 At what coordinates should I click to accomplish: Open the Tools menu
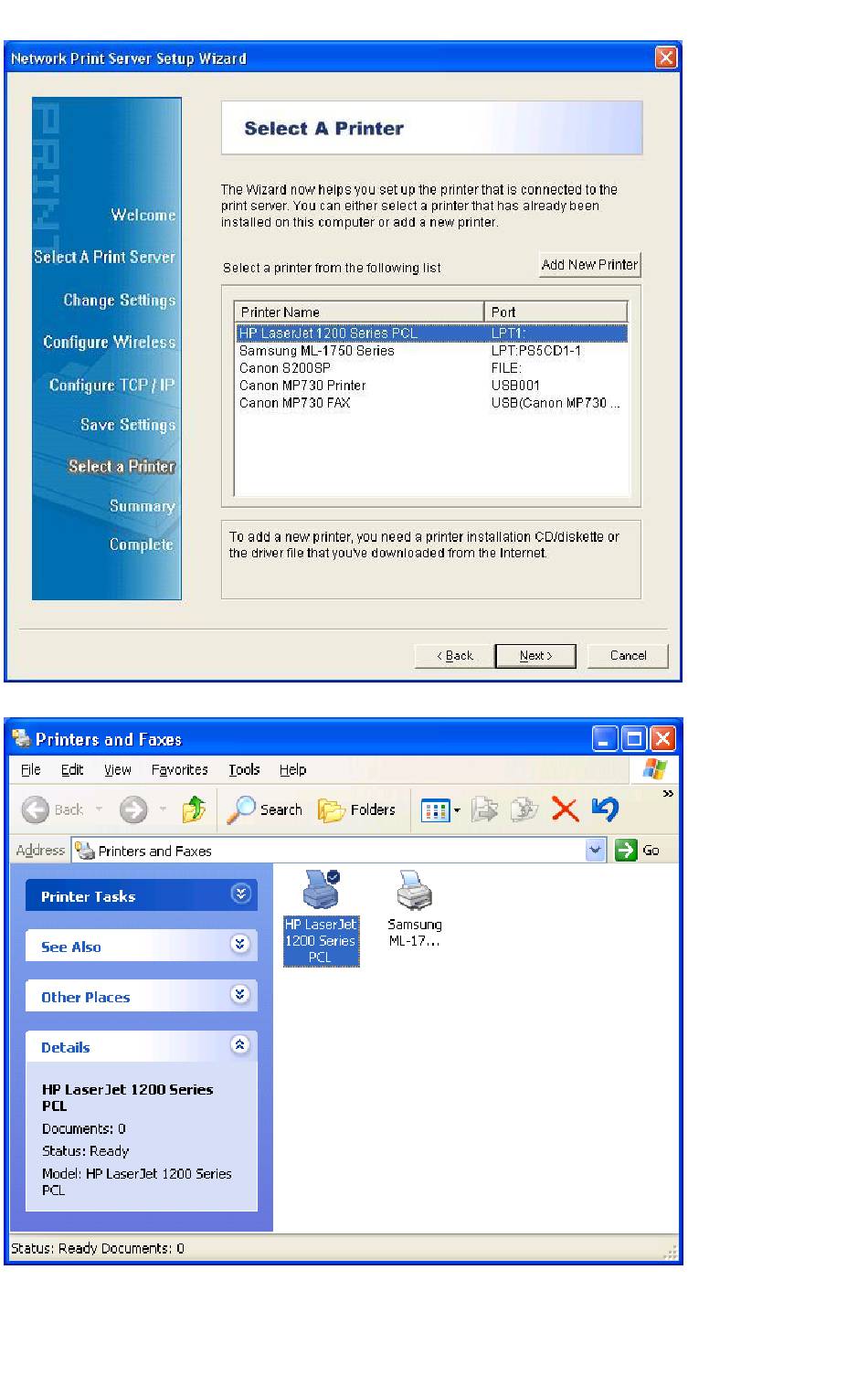point(244,769)
